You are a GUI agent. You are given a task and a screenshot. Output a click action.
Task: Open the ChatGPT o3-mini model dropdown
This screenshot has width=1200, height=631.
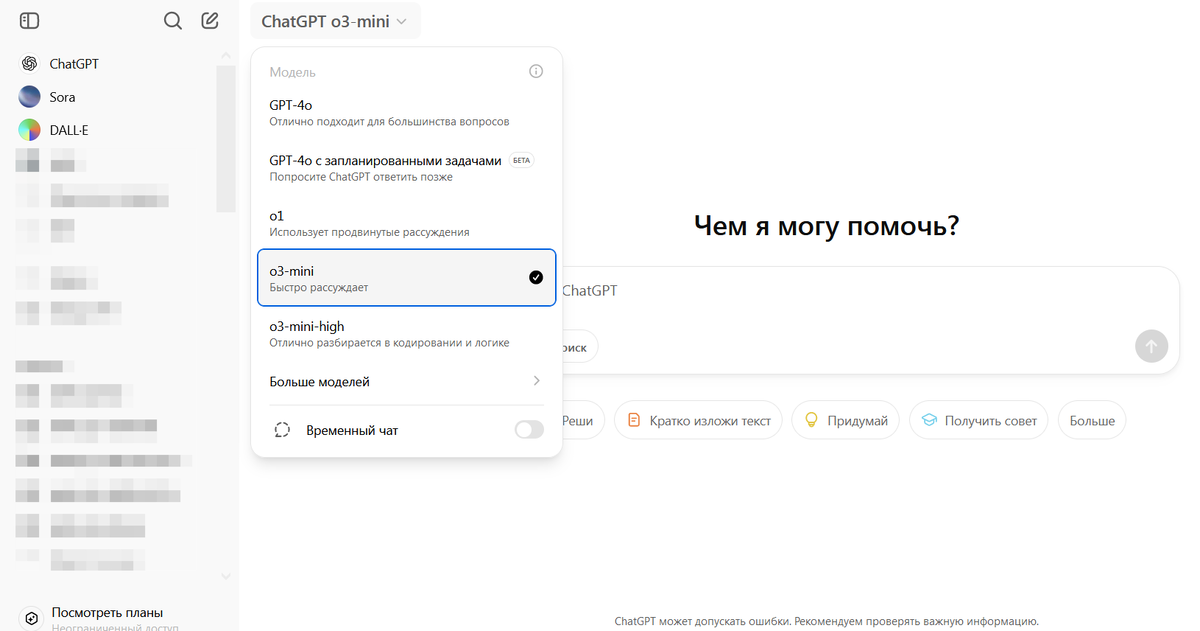[x=335, y=20]
